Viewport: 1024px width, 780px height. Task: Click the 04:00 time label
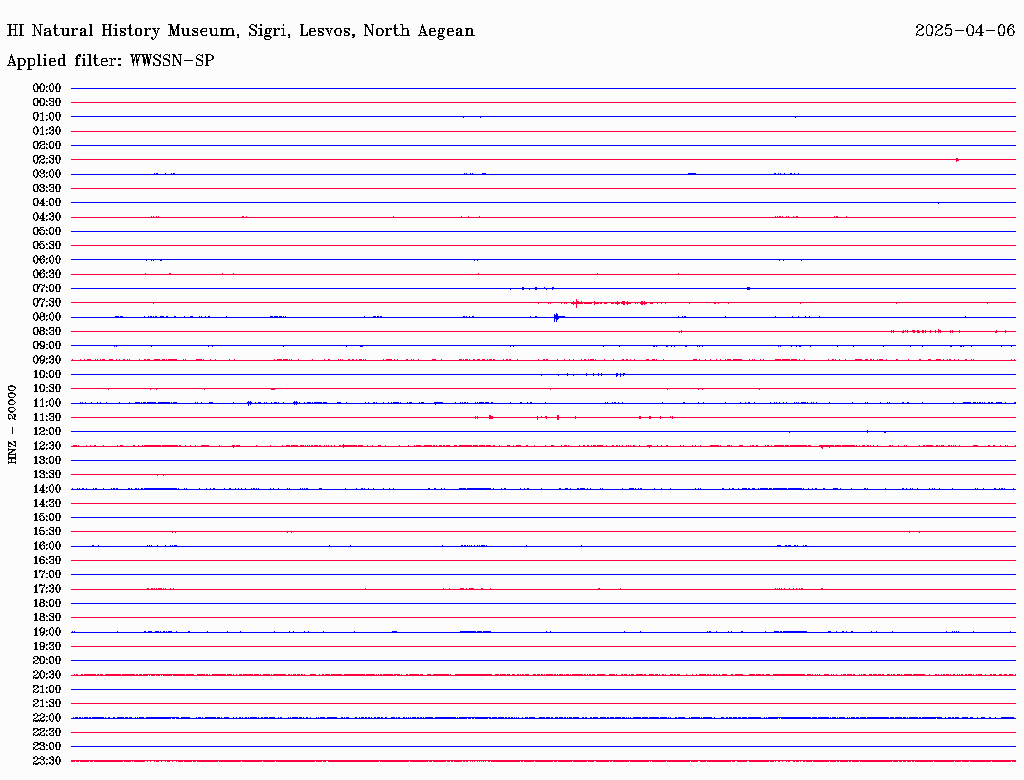tap(47, 203)
